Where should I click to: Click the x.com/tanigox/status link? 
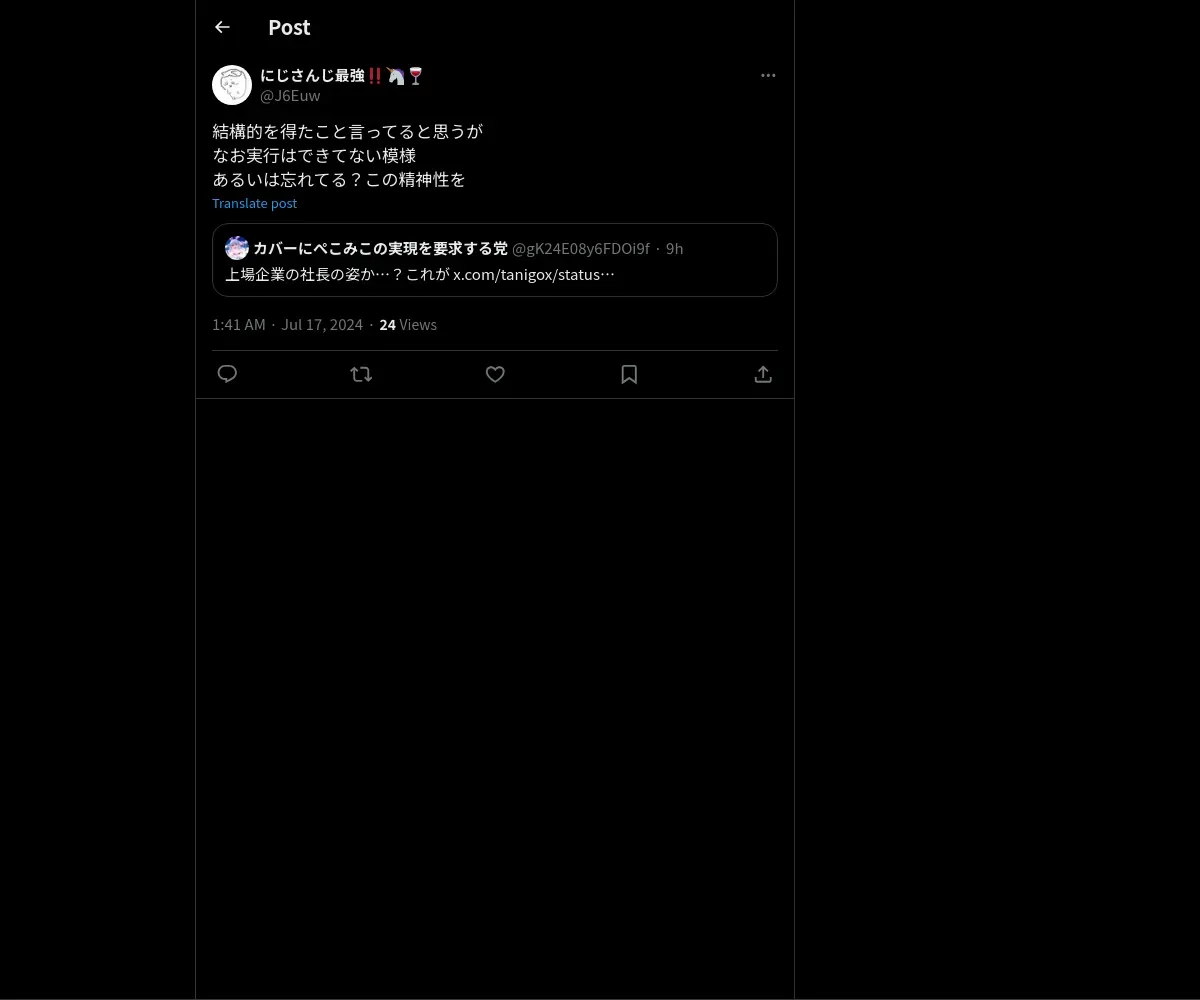point(534,274)
